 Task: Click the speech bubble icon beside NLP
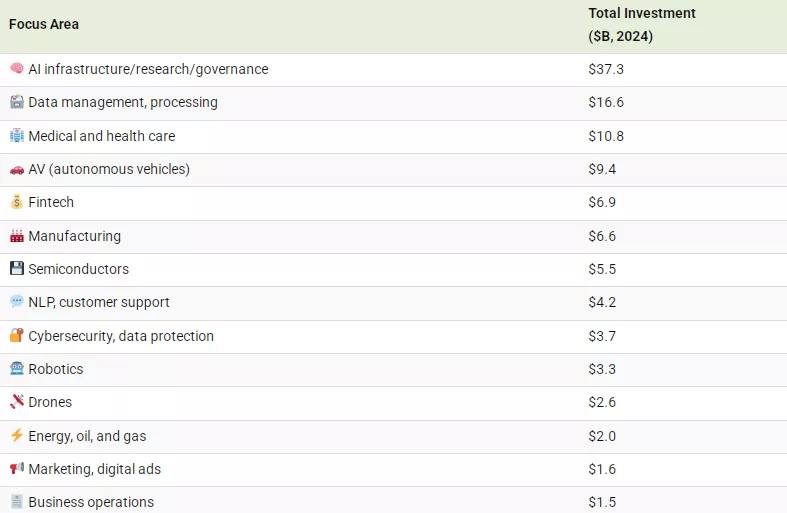click(16, 302)
